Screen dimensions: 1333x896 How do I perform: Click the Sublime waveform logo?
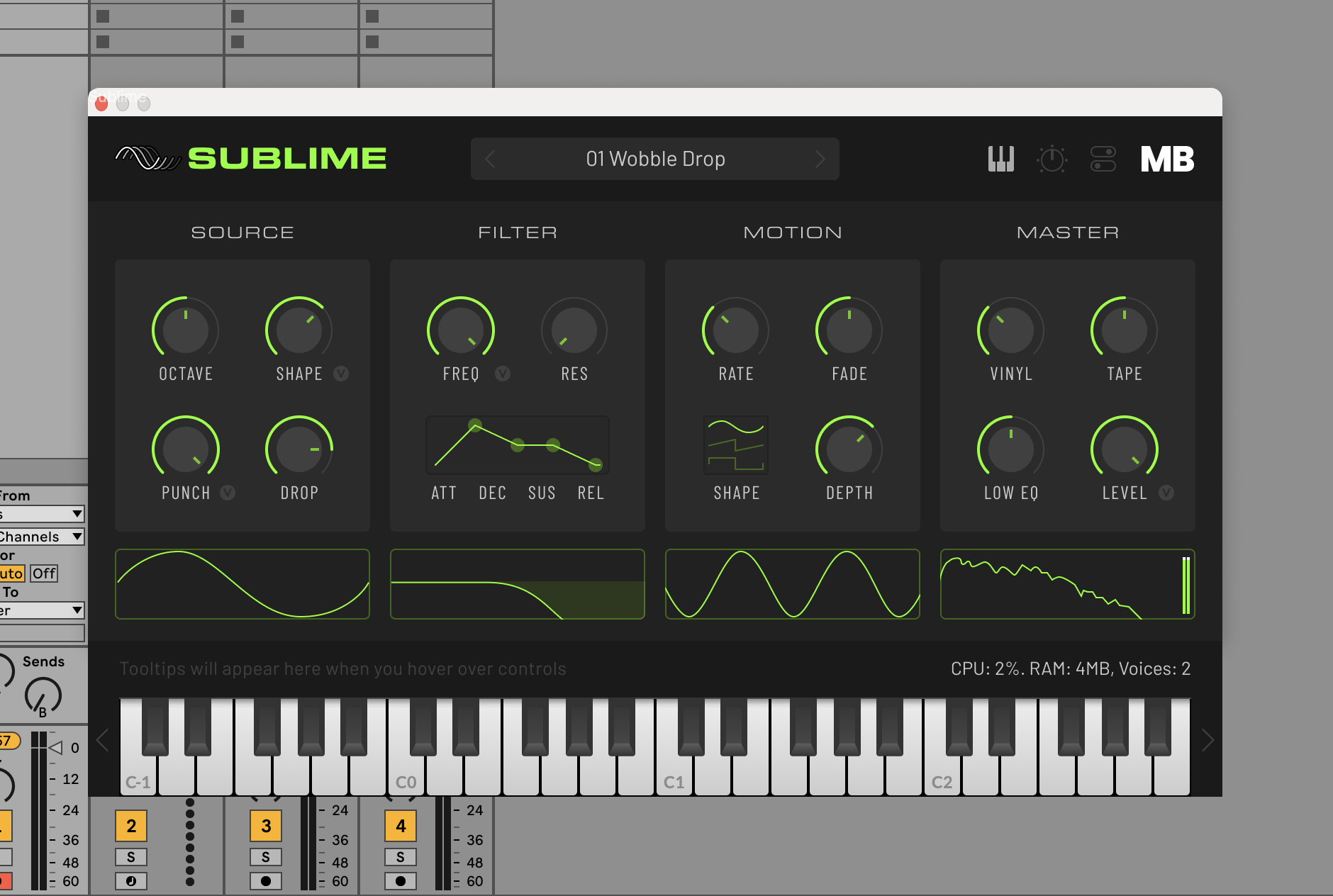pos(148,158)
